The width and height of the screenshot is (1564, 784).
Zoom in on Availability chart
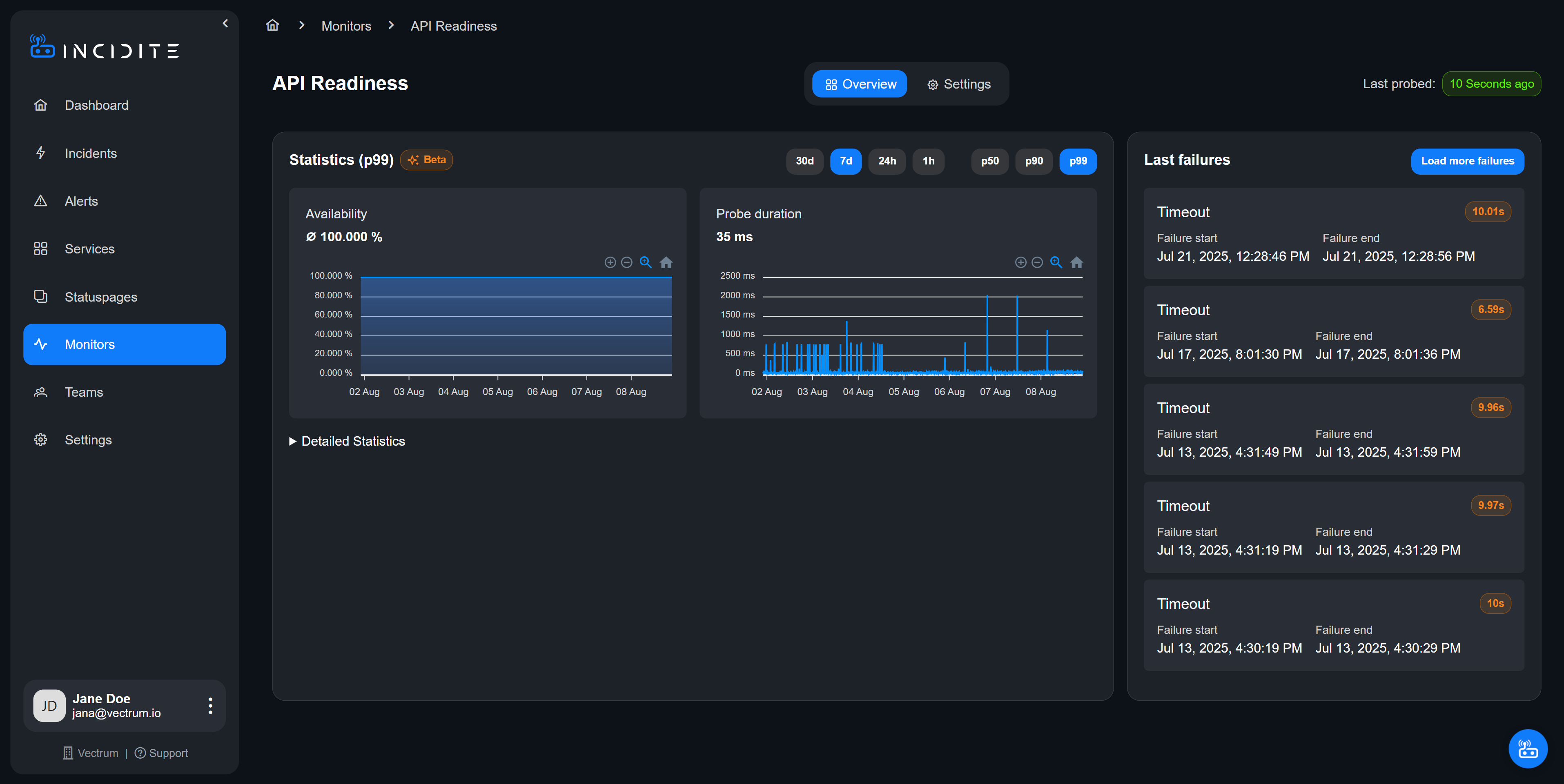[x=610, y=262]
